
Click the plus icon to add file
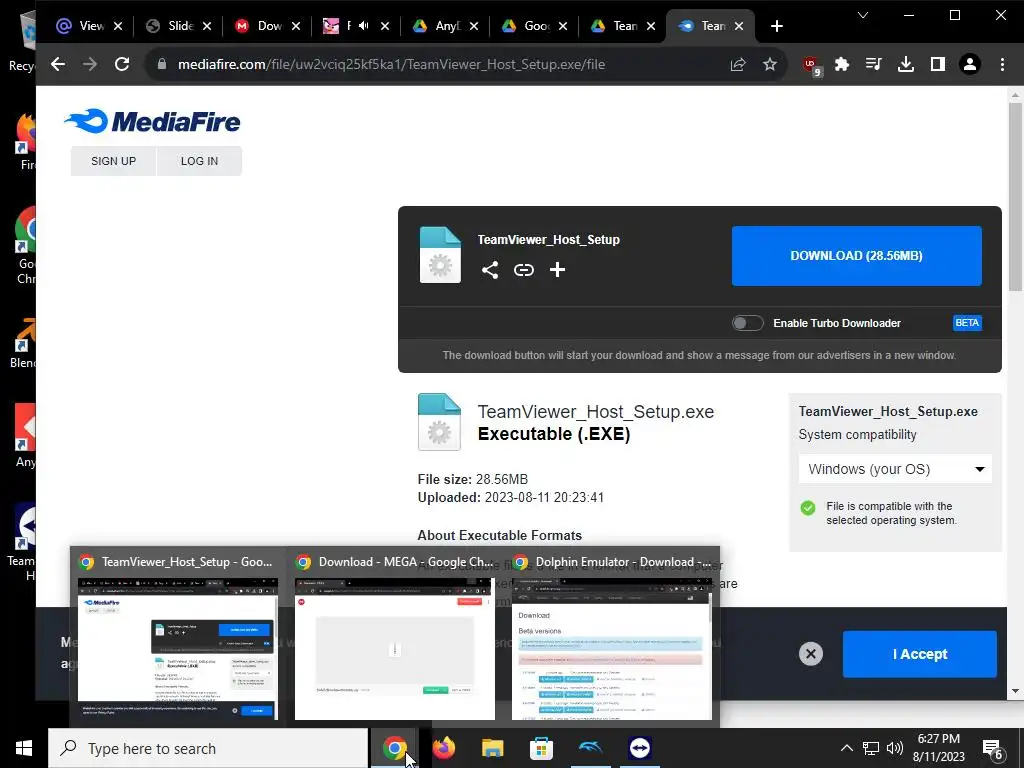coord(557,270)
